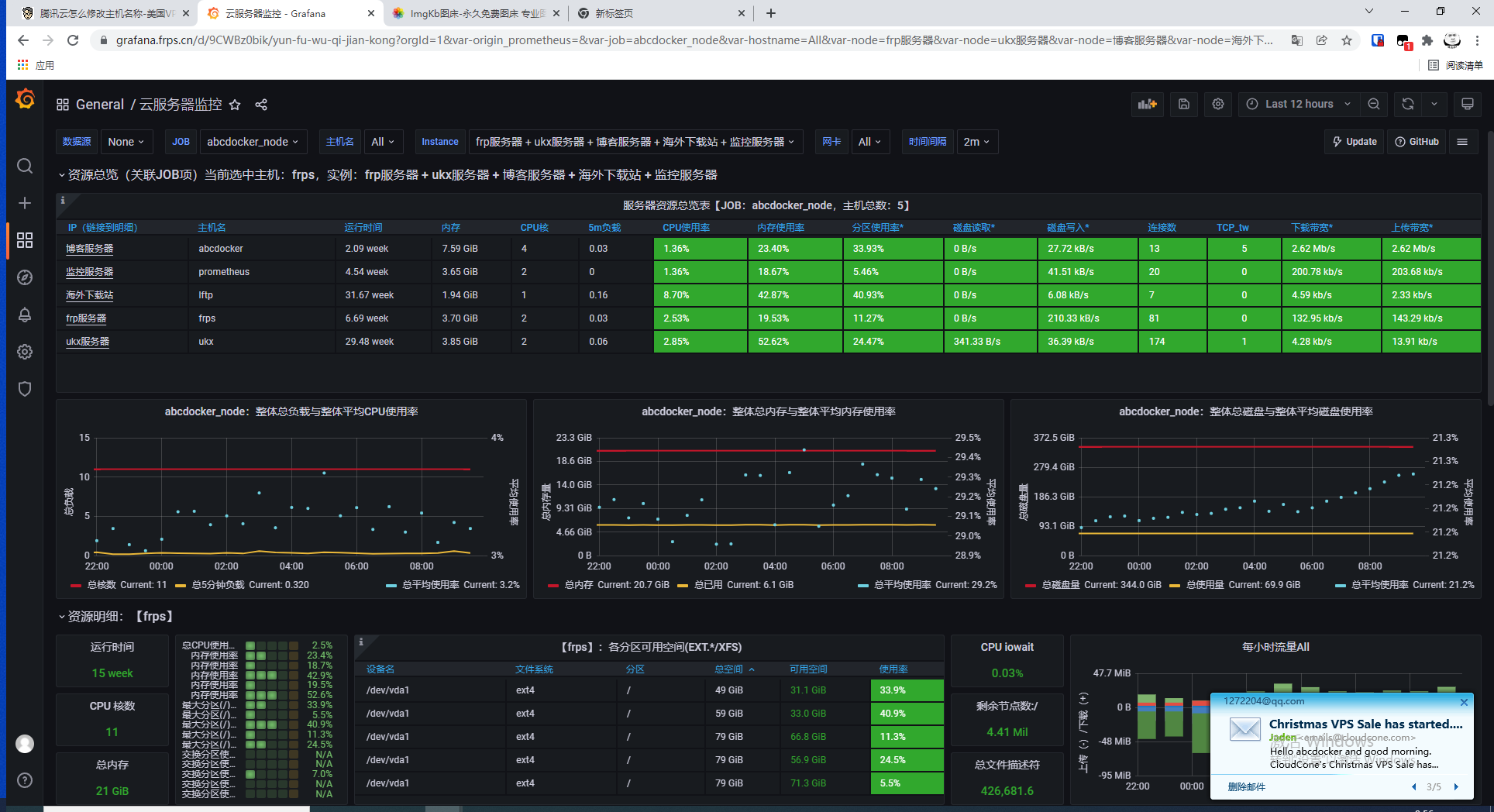Open the browser extensions puzzle icon
Screen dimensions: 1494x812
click(x=1427, y=40)
